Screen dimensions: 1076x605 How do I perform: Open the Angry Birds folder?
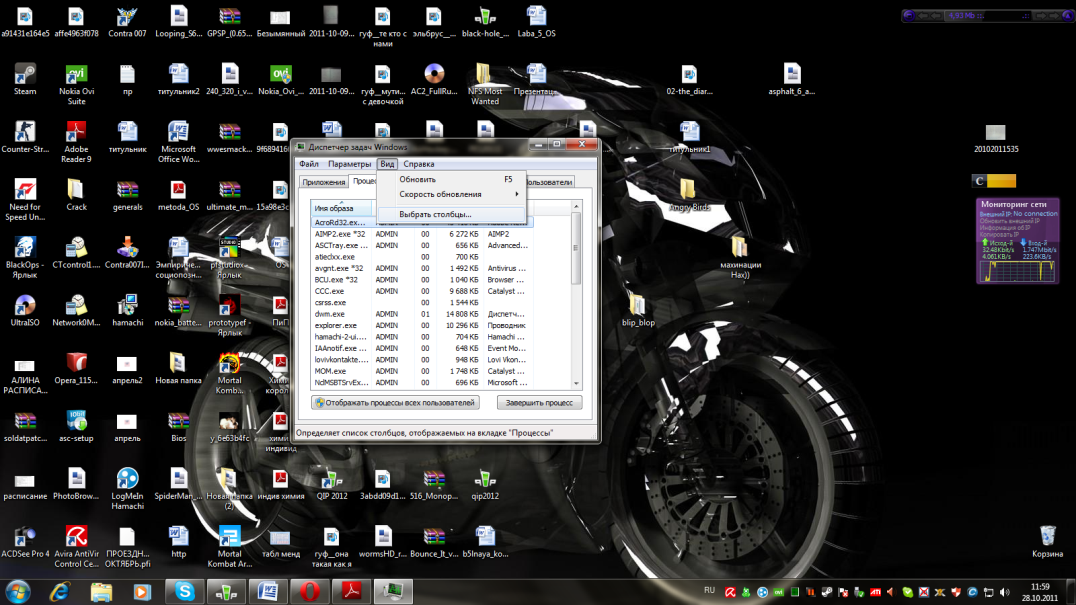pyautogui.click(x=689, y=195)
